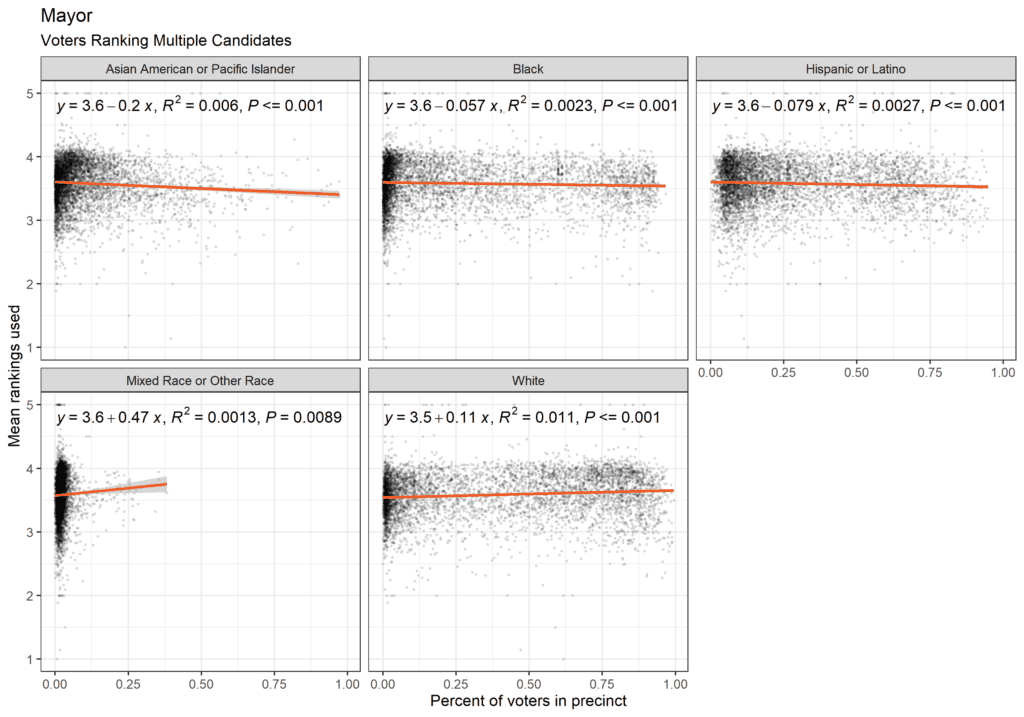Click the short orange trend line in Mixed Race panel
The height and width of the screenshot is (717, 1024).
(110, 489)
